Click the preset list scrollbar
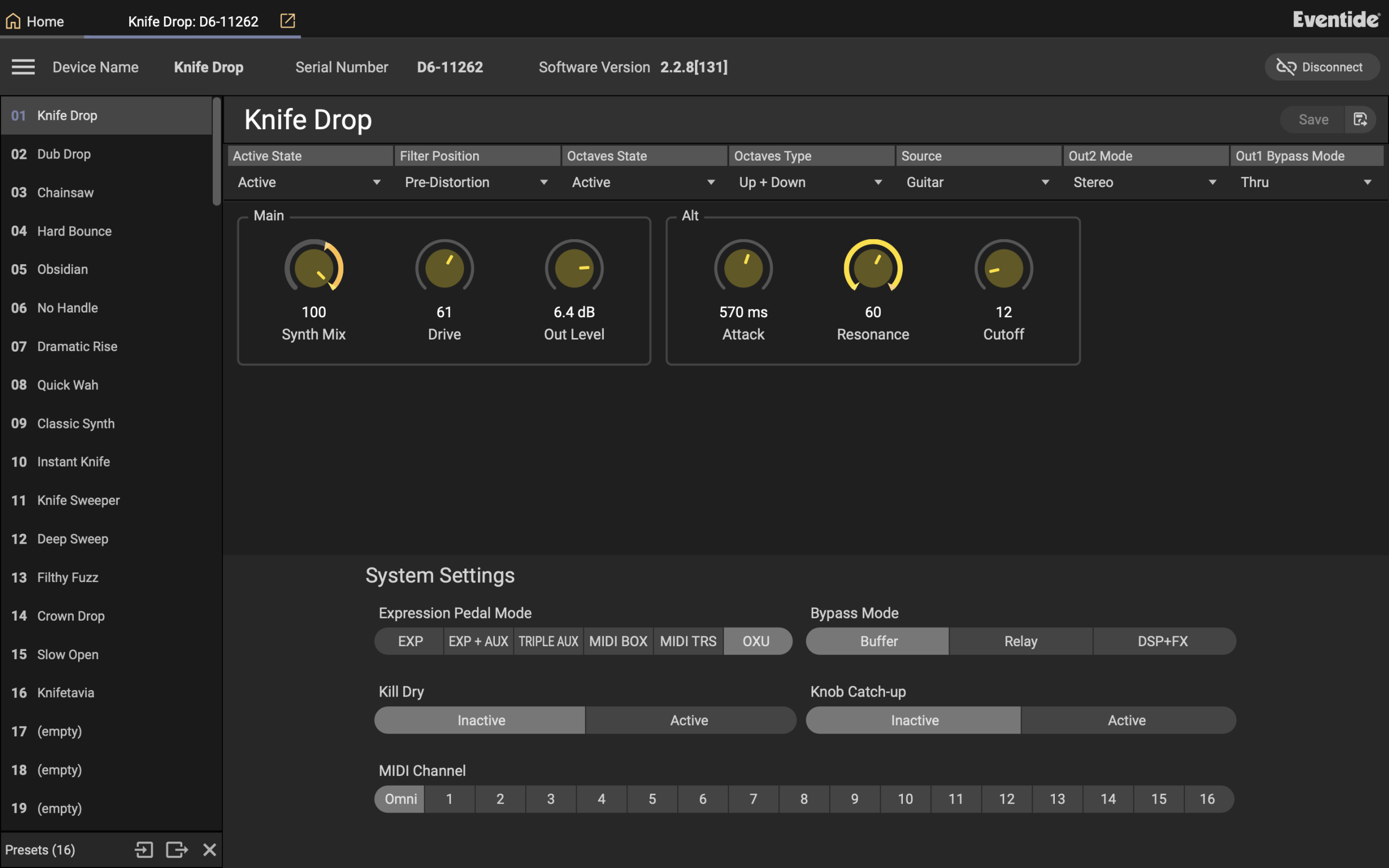 216,151
